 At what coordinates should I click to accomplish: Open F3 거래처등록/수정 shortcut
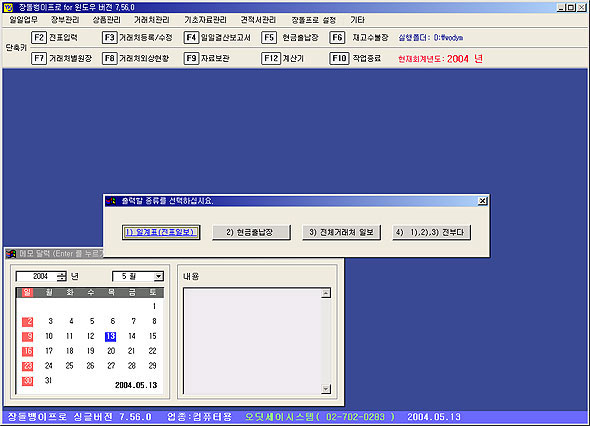(109, 38)
